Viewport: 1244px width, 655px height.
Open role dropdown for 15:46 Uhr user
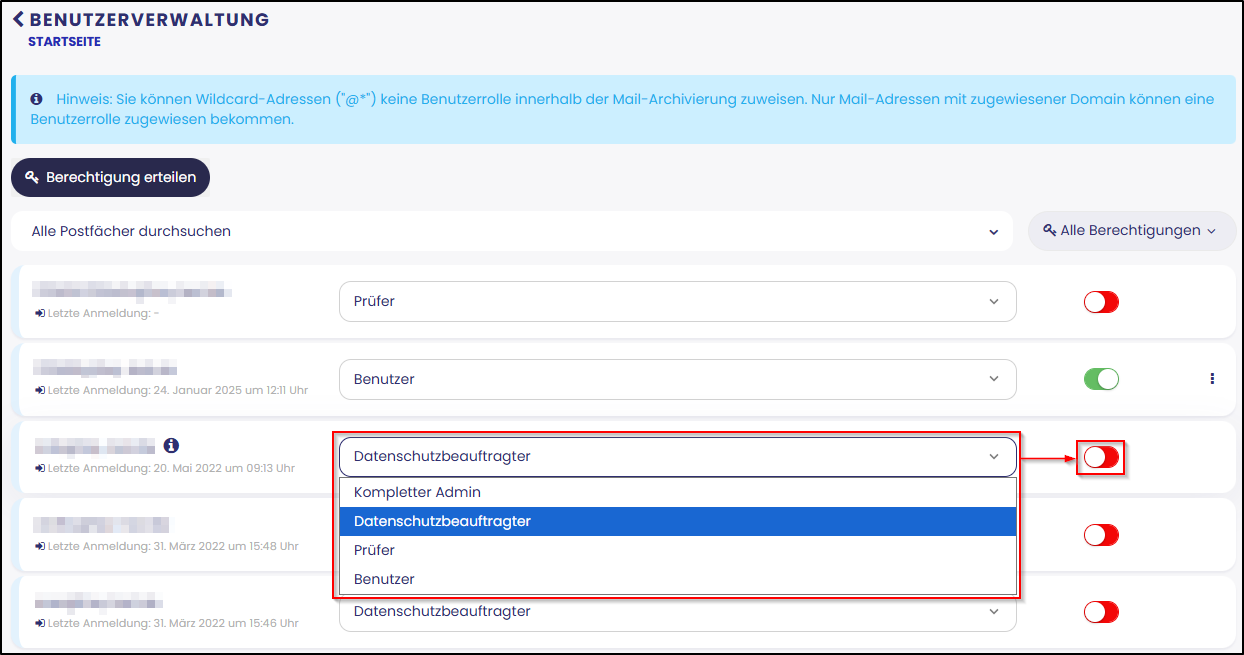coord(677,611)
